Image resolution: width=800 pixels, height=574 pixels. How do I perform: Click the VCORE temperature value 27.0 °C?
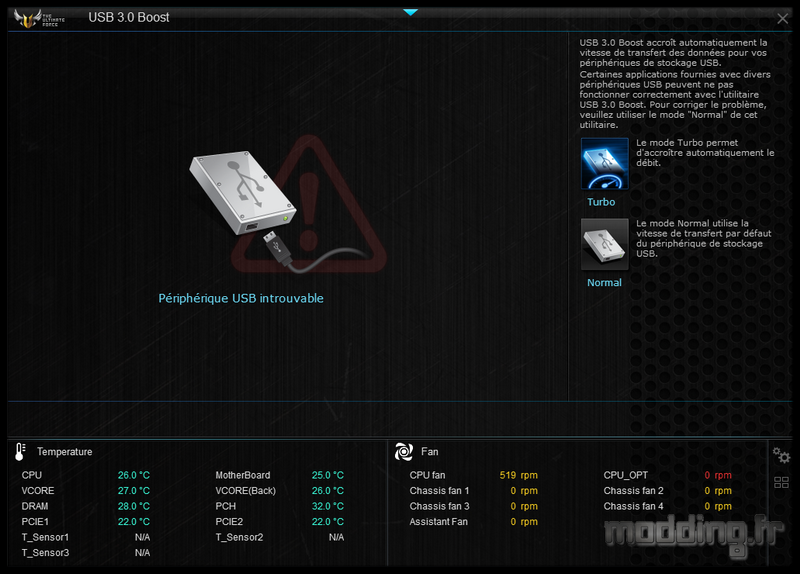[134, 490]
